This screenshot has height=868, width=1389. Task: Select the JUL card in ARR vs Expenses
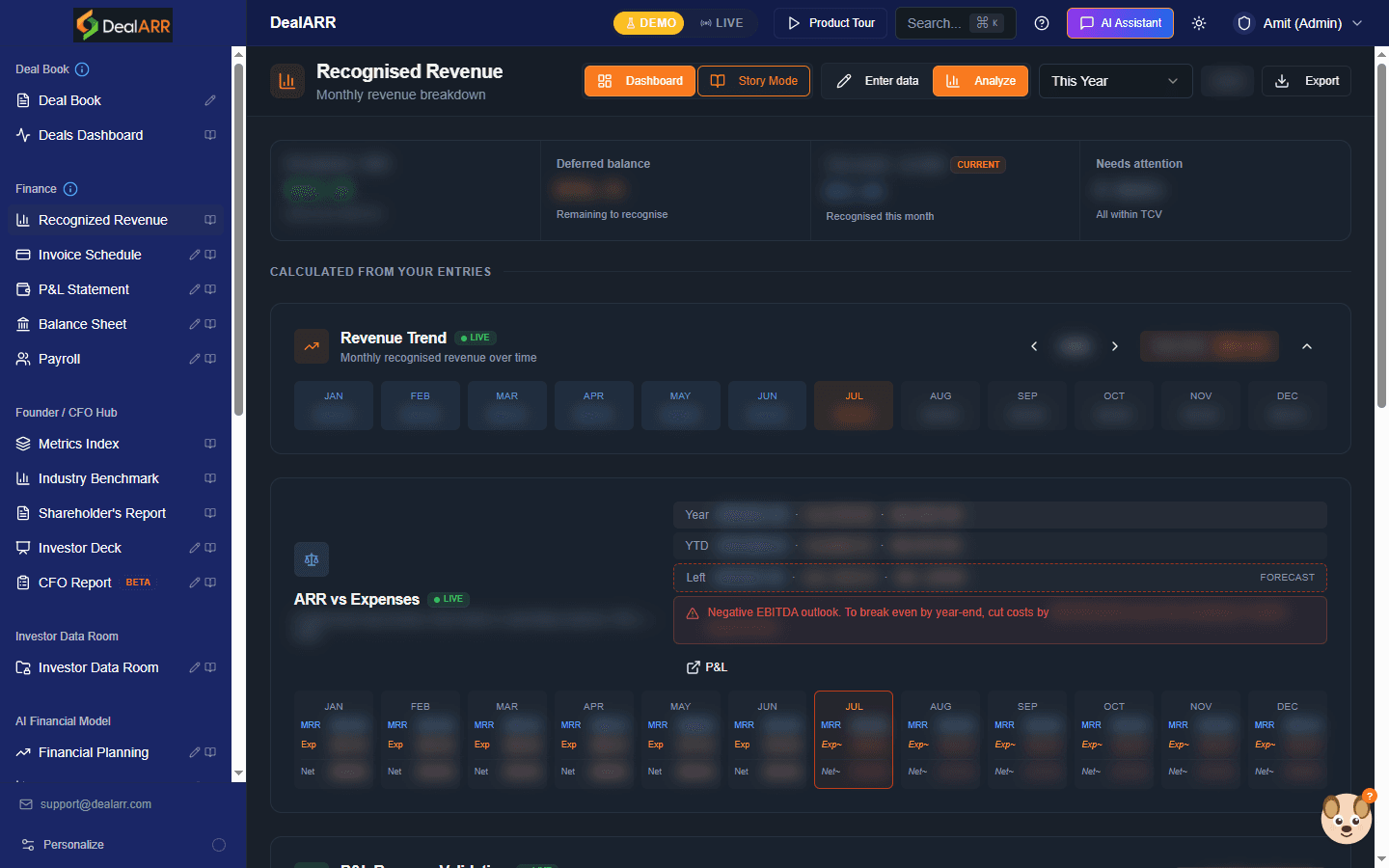tap(854, 740)
